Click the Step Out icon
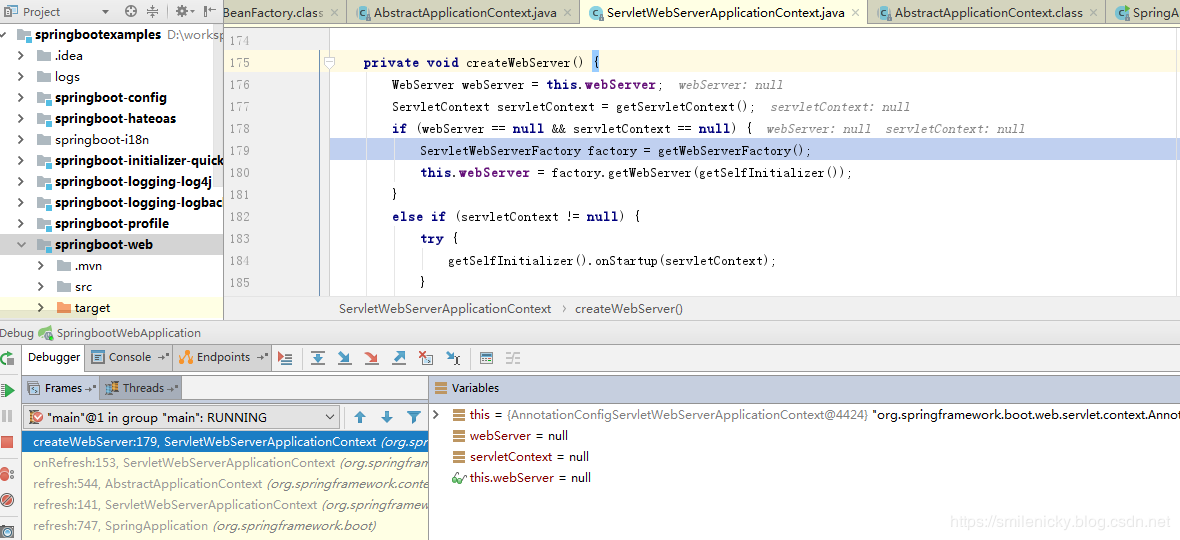 pos(399,359)
